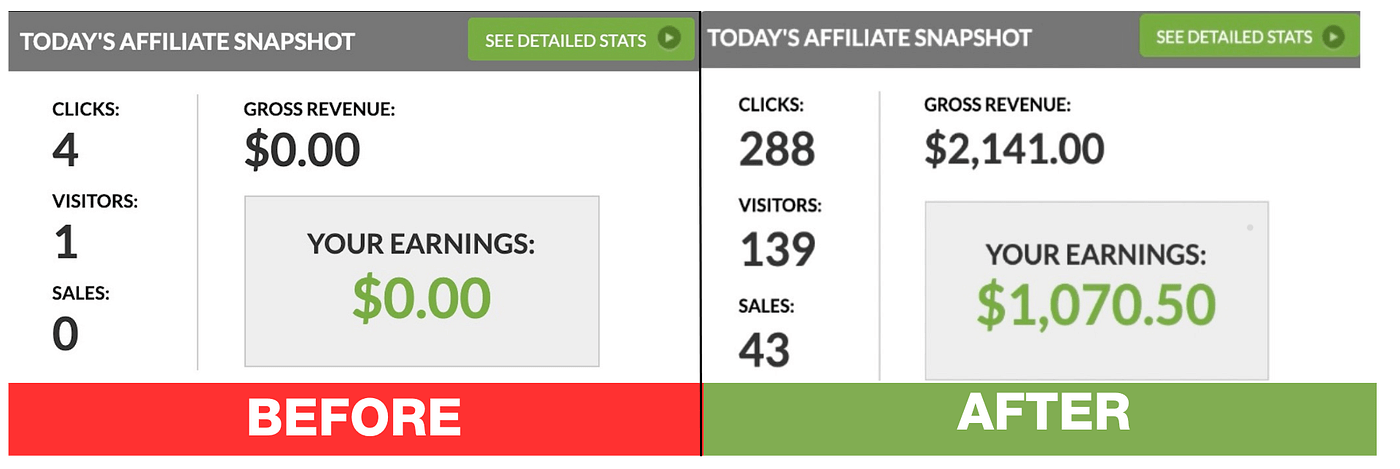The image size is (1400, 469).
Task: Click the sales count showing 43
Action: pos(765,349)
